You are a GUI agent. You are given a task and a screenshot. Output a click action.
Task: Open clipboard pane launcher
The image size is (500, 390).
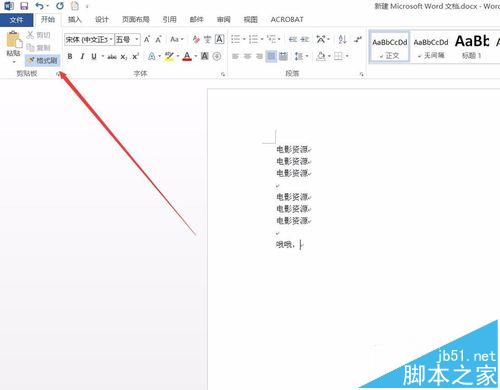pos(58,74)
